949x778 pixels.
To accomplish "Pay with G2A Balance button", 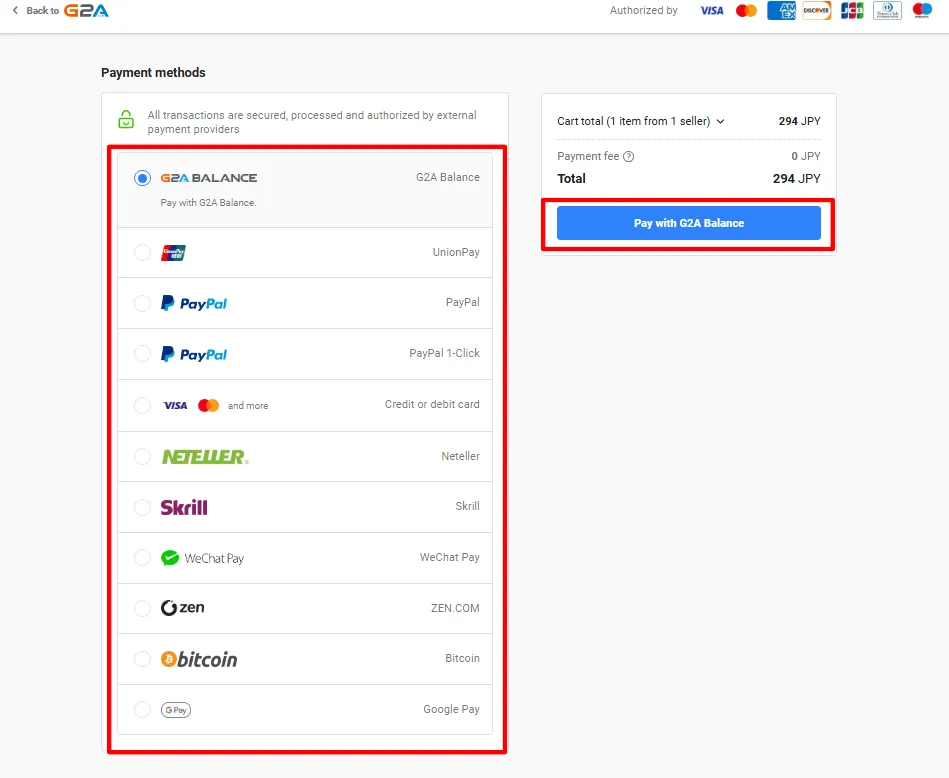I will coord(689,223).
